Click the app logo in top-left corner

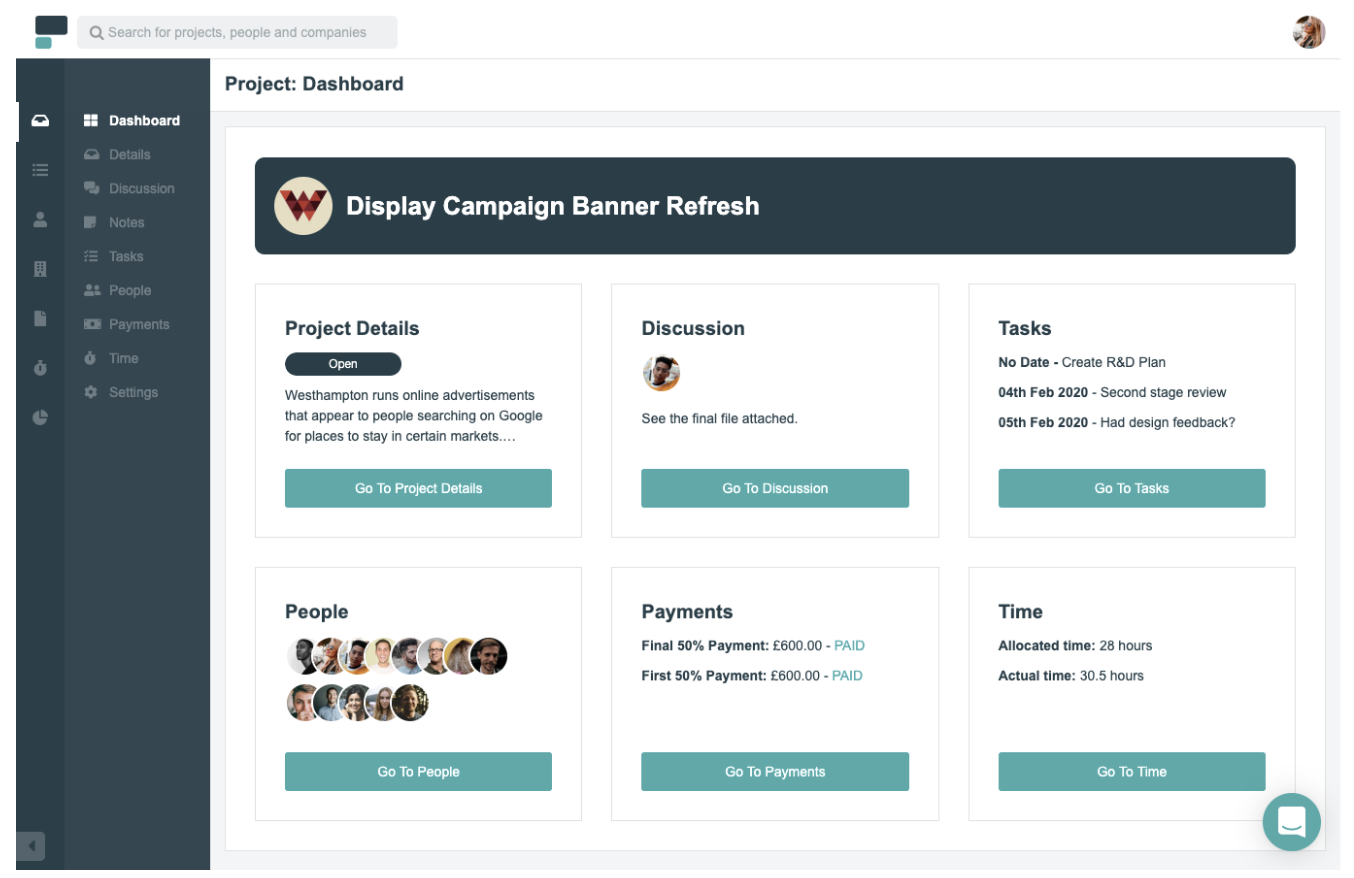point(50,32)
